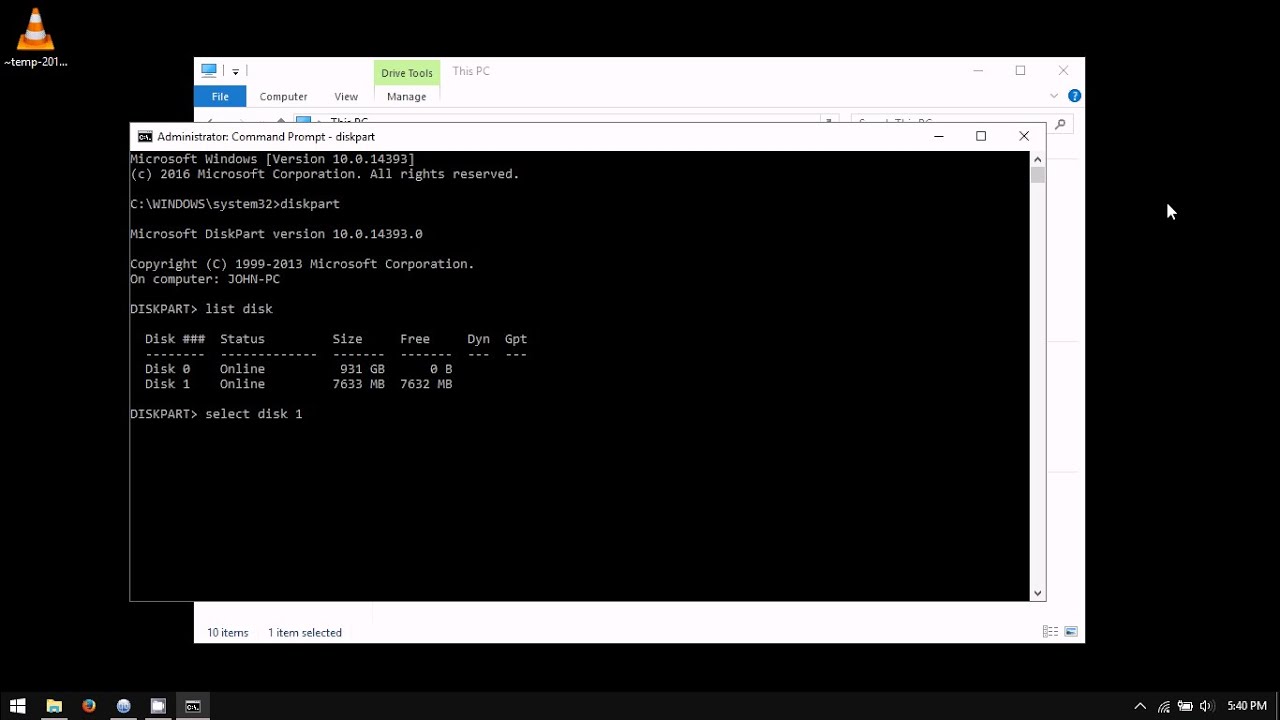Viewport: 1280px width, 720px height.
Task: Click the This PC icon in Explorer title bar
Action: pos(209,71)
